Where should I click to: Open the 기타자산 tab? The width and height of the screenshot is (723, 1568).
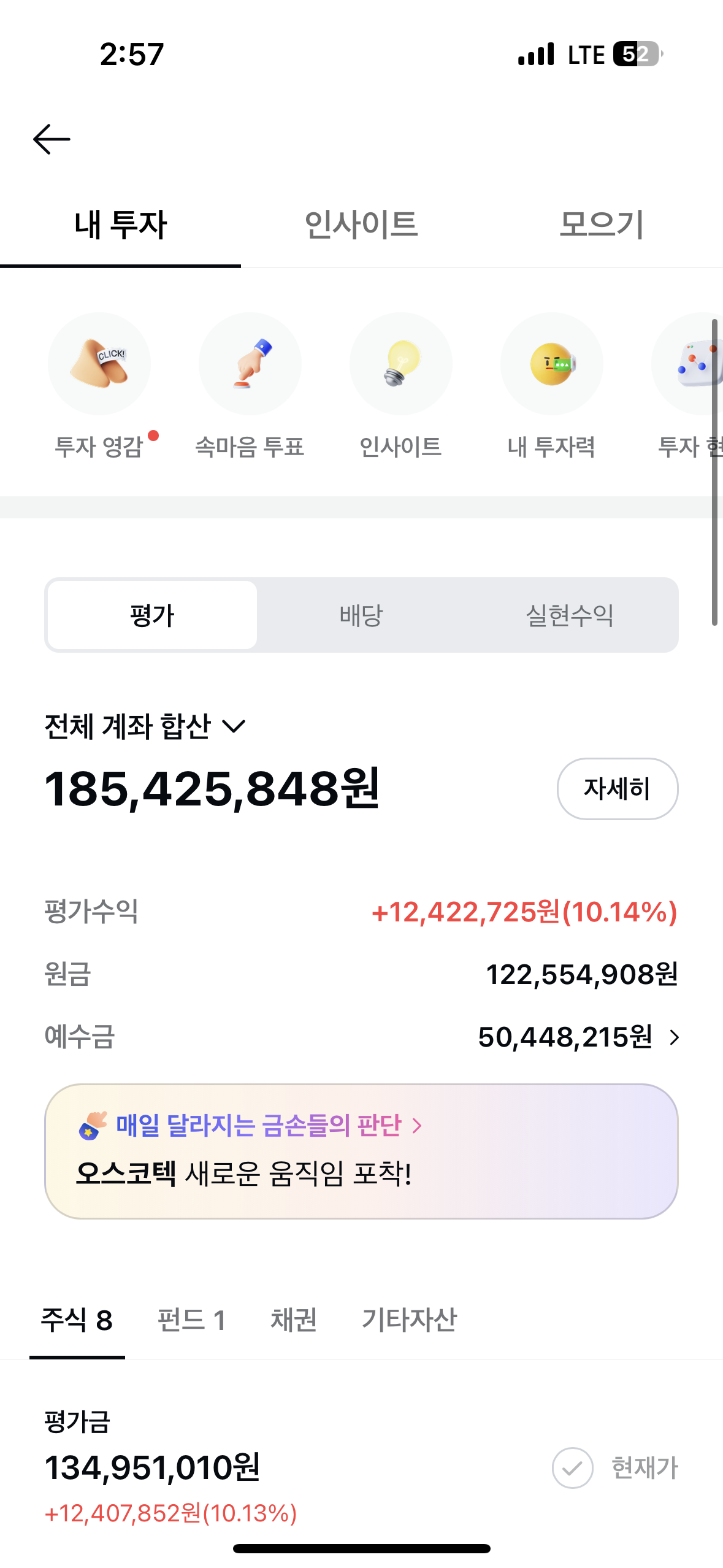409,1320
